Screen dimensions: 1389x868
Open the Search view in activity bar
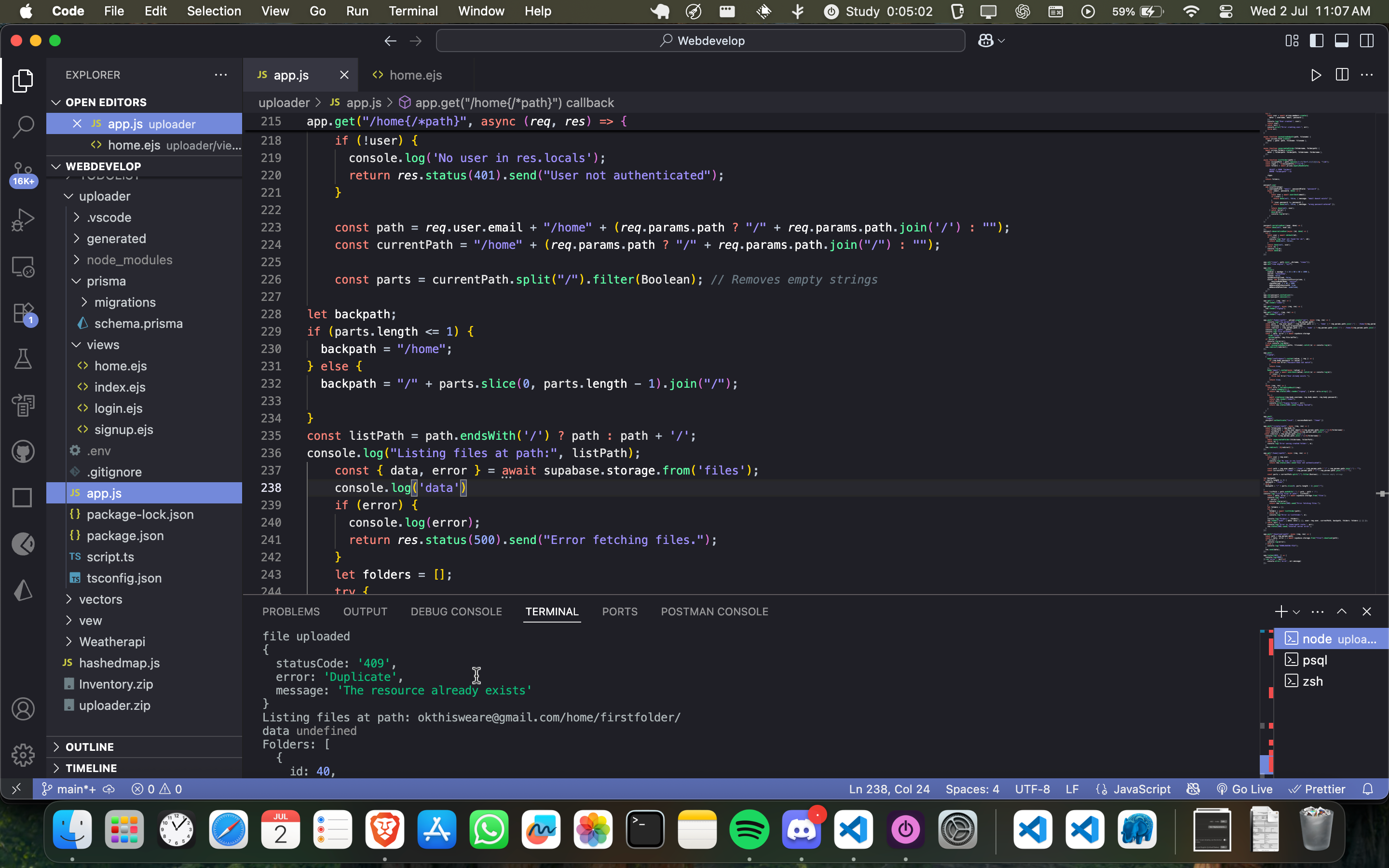(23, 127)
